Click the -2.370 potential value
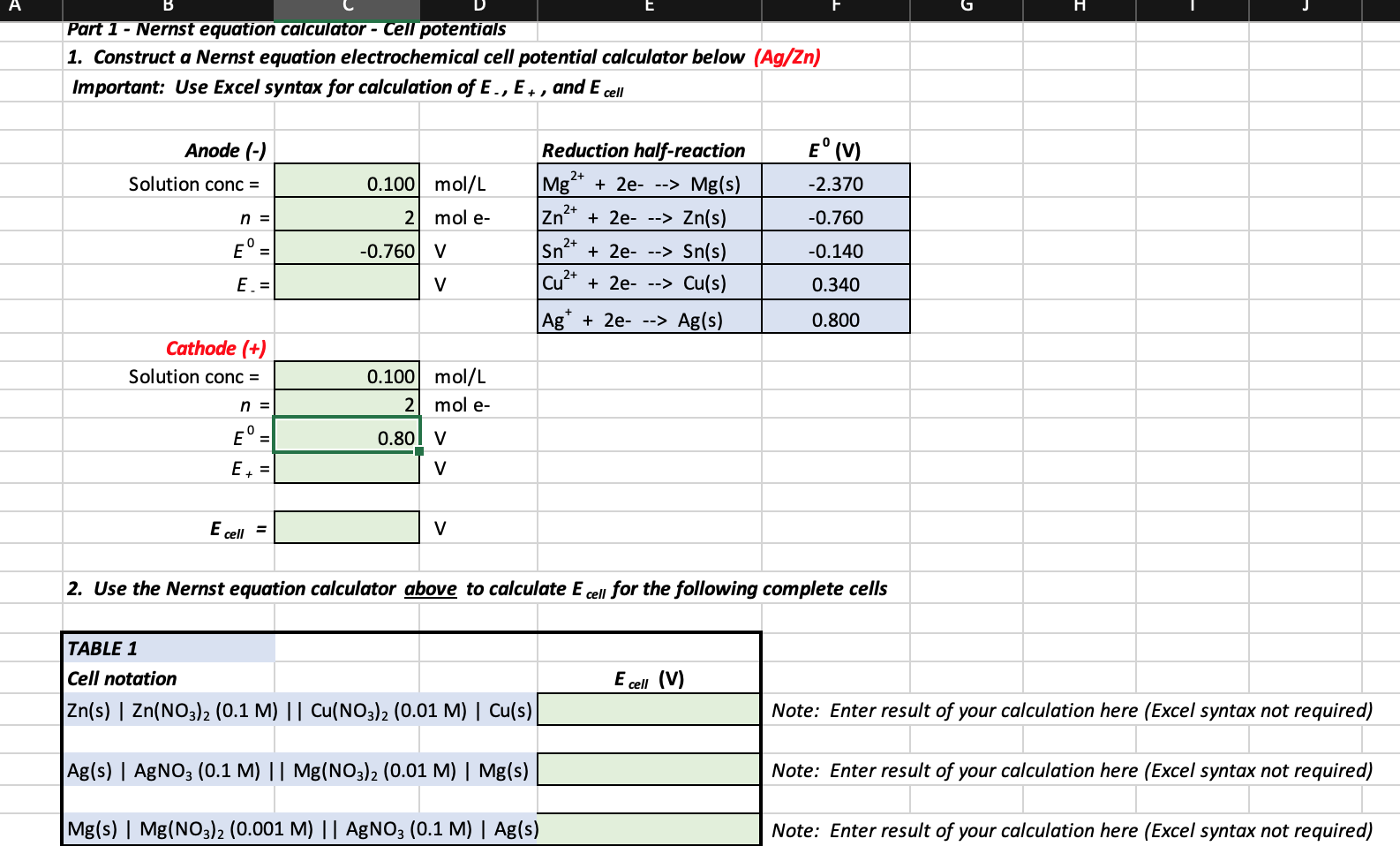The width and height of the screenshot is (1400, 846). click(836, 181)
